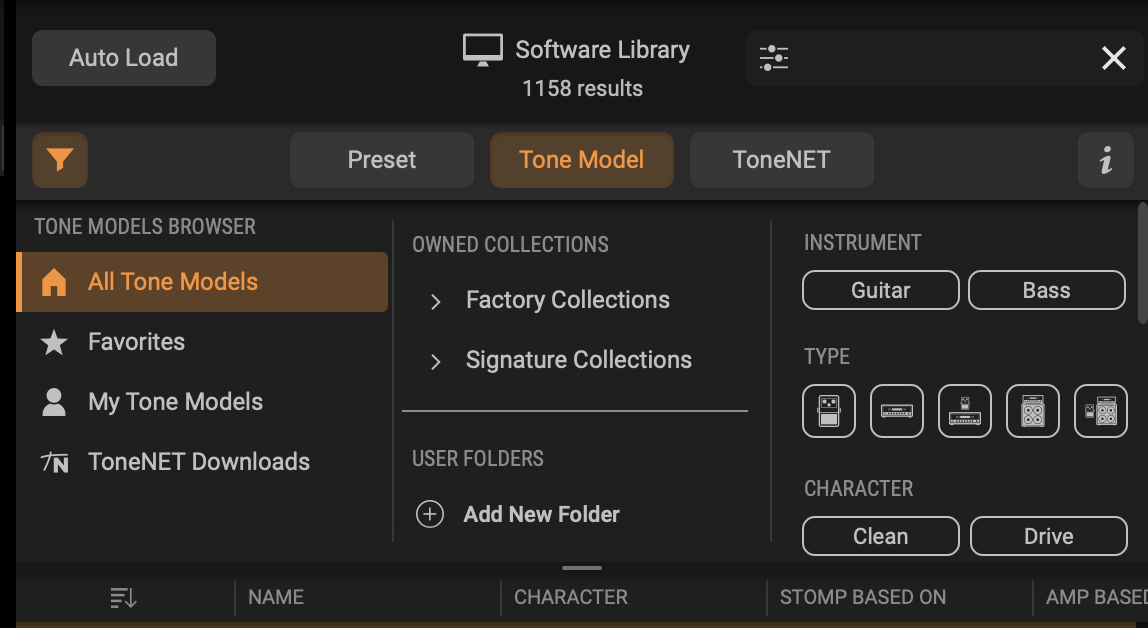Open the sliders settings icon in the search bar
The height and width of the screenshot is (628, 1148).
point(774,58)
